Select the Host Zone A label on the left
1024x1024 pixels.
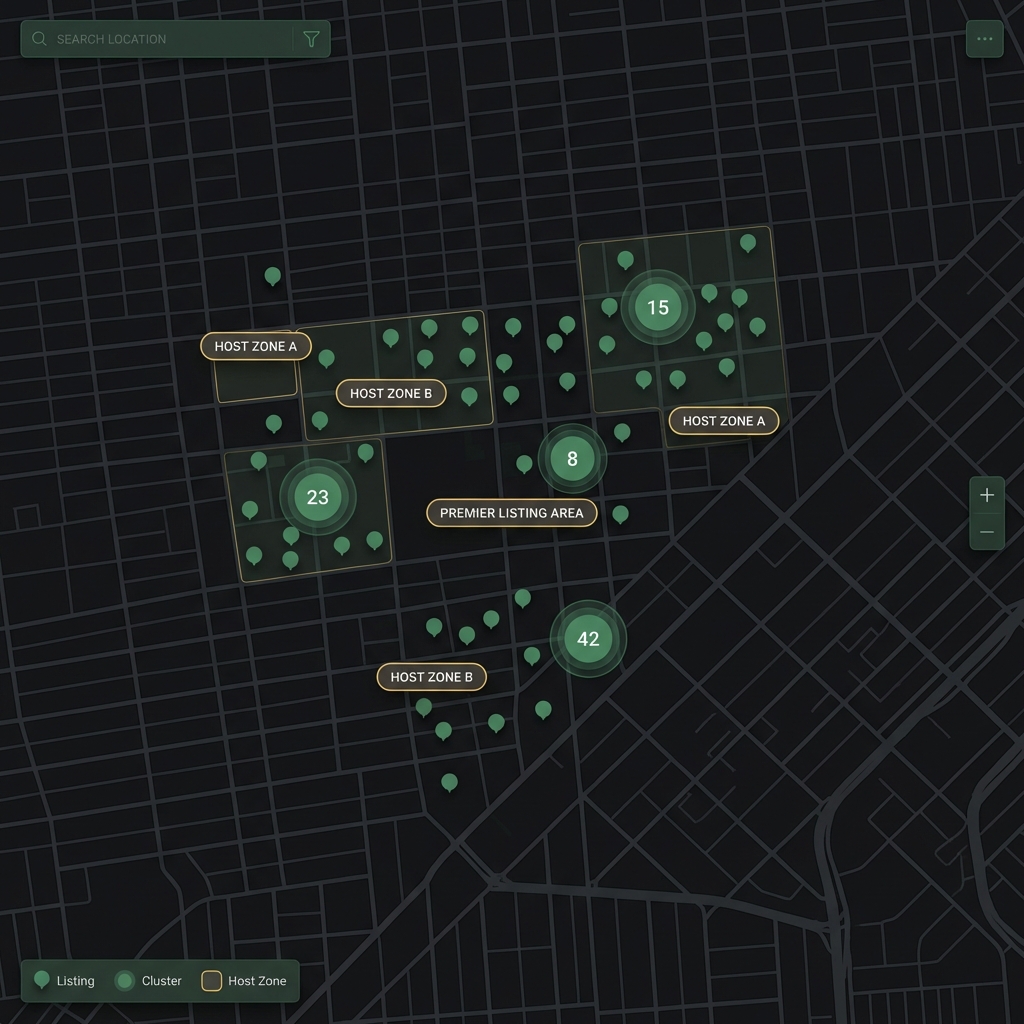[x=255, y=345]
